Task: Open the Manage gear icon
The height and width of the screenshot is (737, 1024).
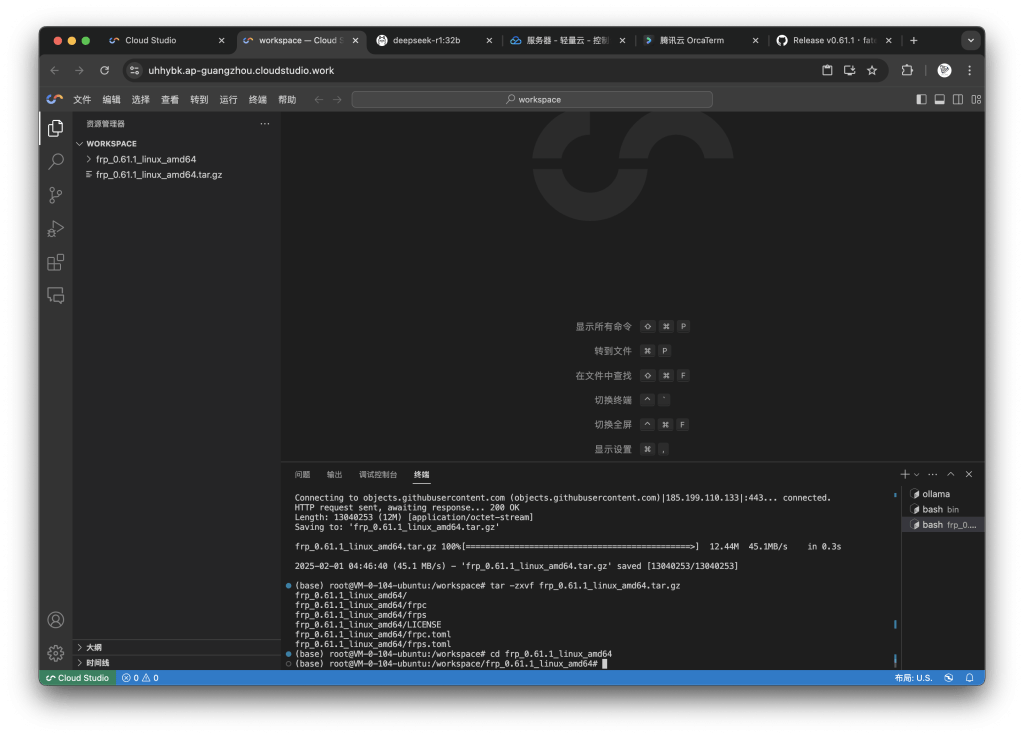Action: [x=56, y=653]
